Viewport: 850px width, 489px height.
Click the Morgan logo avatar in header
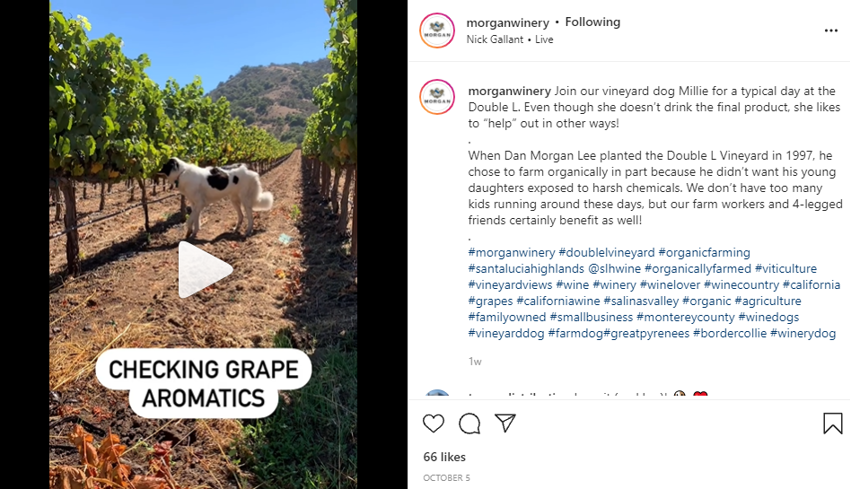[x=437, y=31]
